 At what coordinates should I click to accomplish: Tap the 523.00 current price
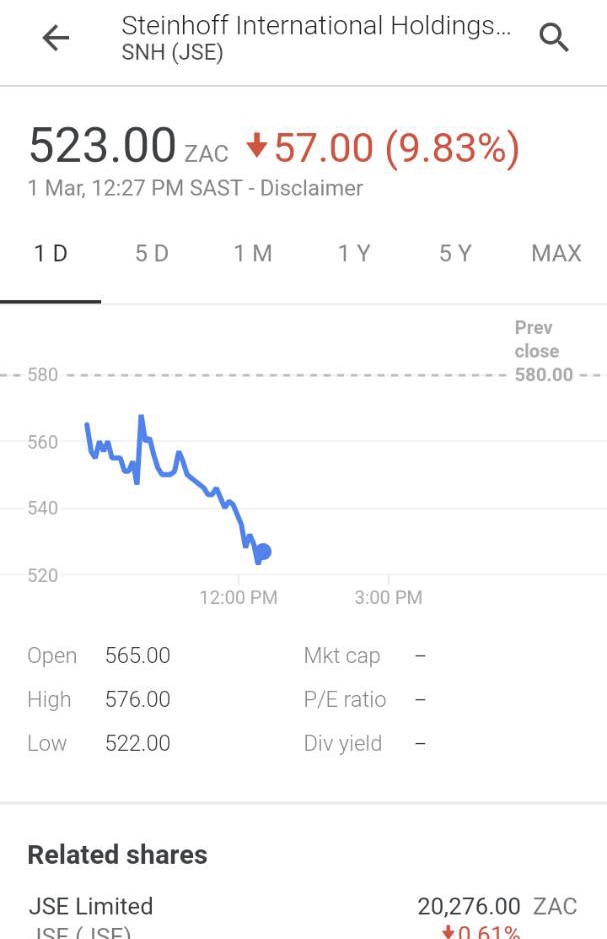point(103,146)
